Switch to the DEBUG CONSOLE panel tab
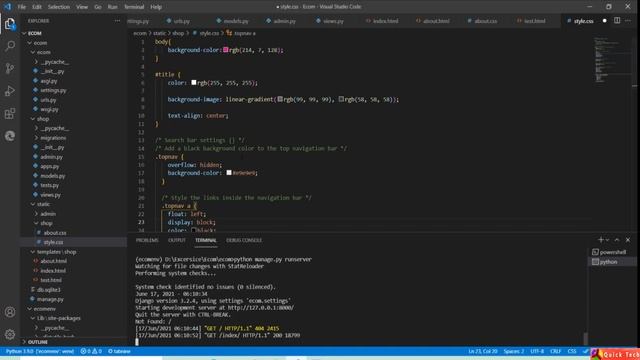Screen dimensions: 640x360 coord(244,240)
